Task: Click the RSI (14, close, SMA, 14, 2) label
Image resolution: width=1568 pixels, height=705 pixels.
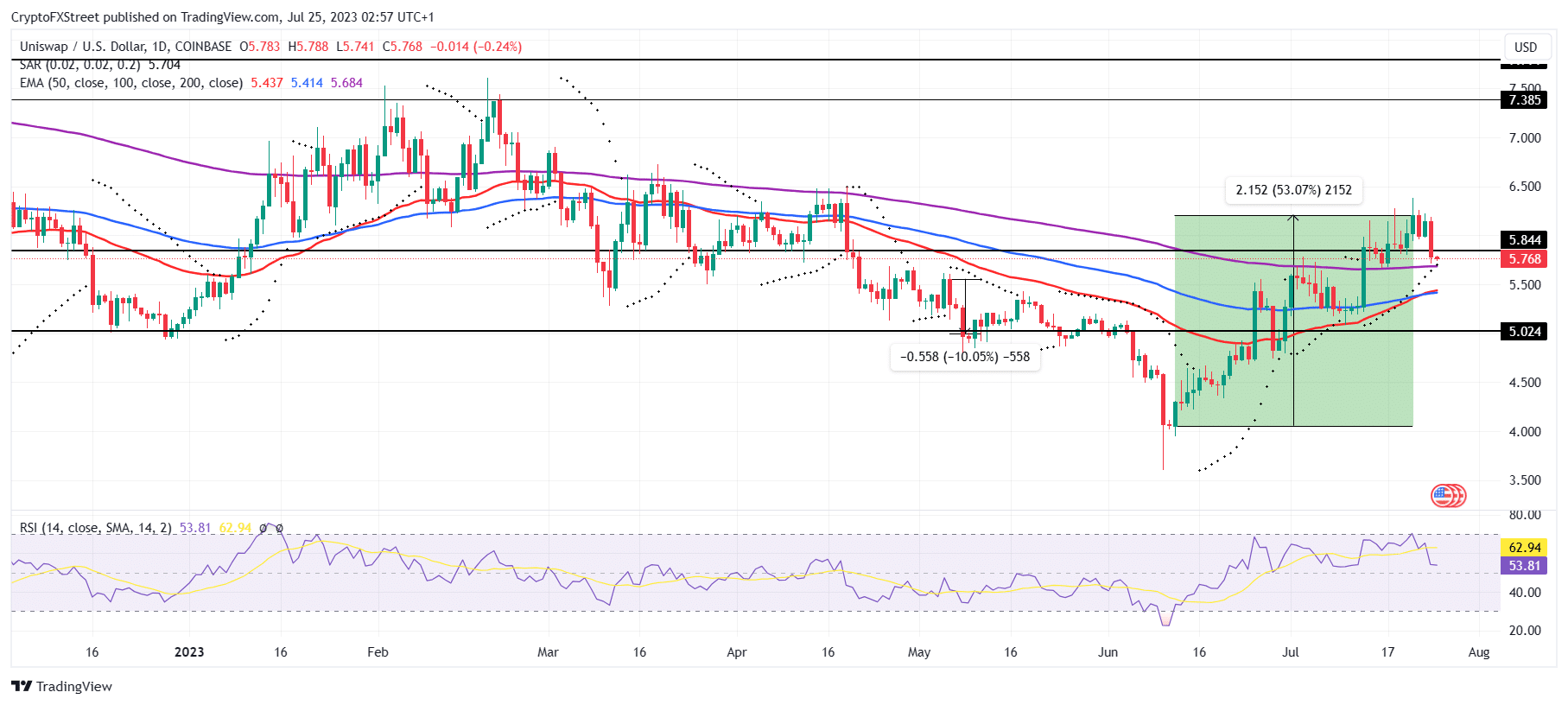Action: pyautogui.click(x=96, y=527)
